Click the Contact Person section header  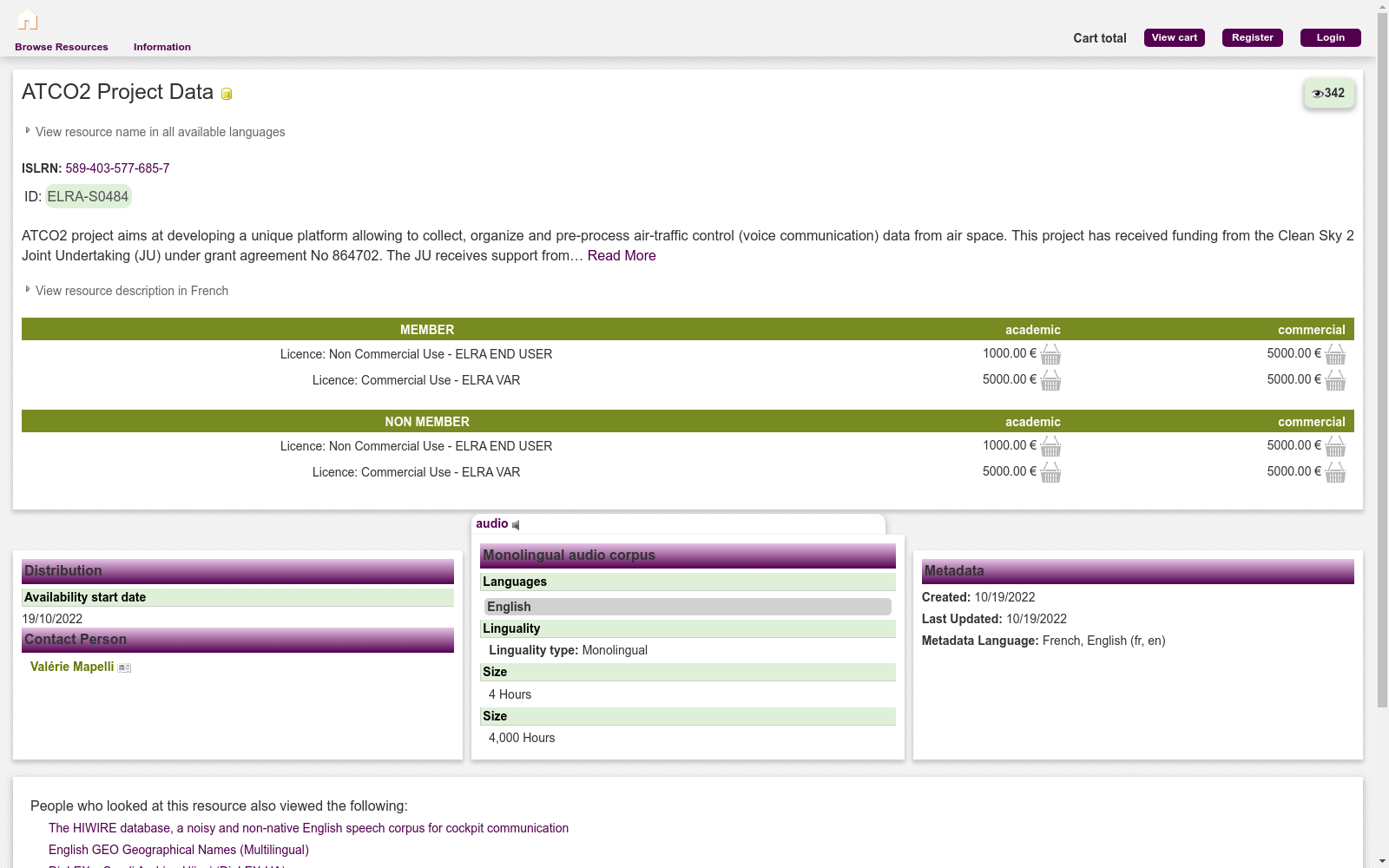point(238,640)
